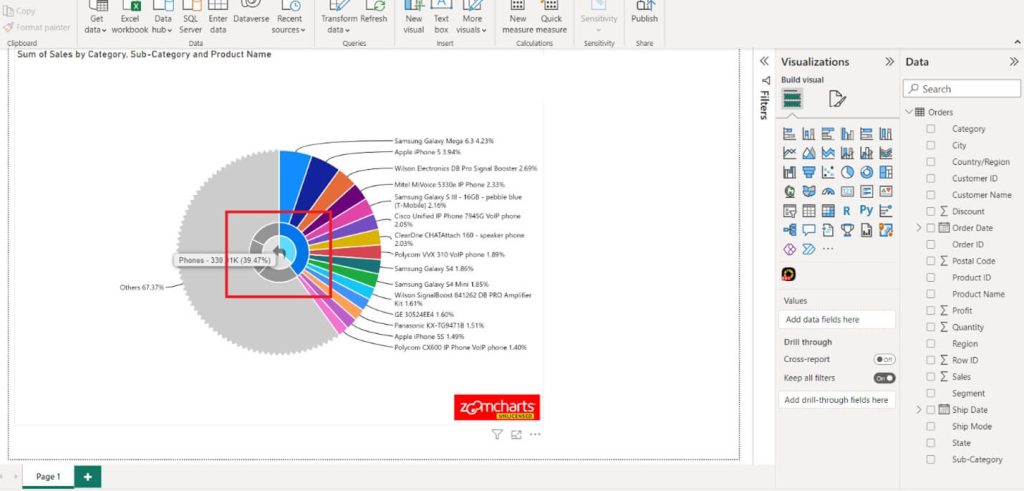Click the Refresh button

click(x=374, y=14)
